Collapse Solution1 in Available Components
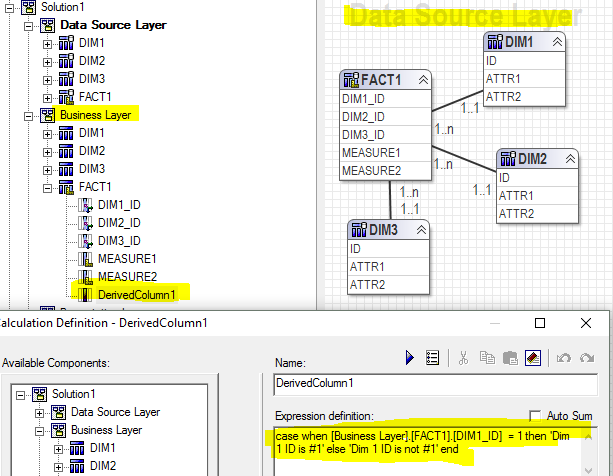Image resolution: width=613 pixels, height=476 pixels. 20,395
